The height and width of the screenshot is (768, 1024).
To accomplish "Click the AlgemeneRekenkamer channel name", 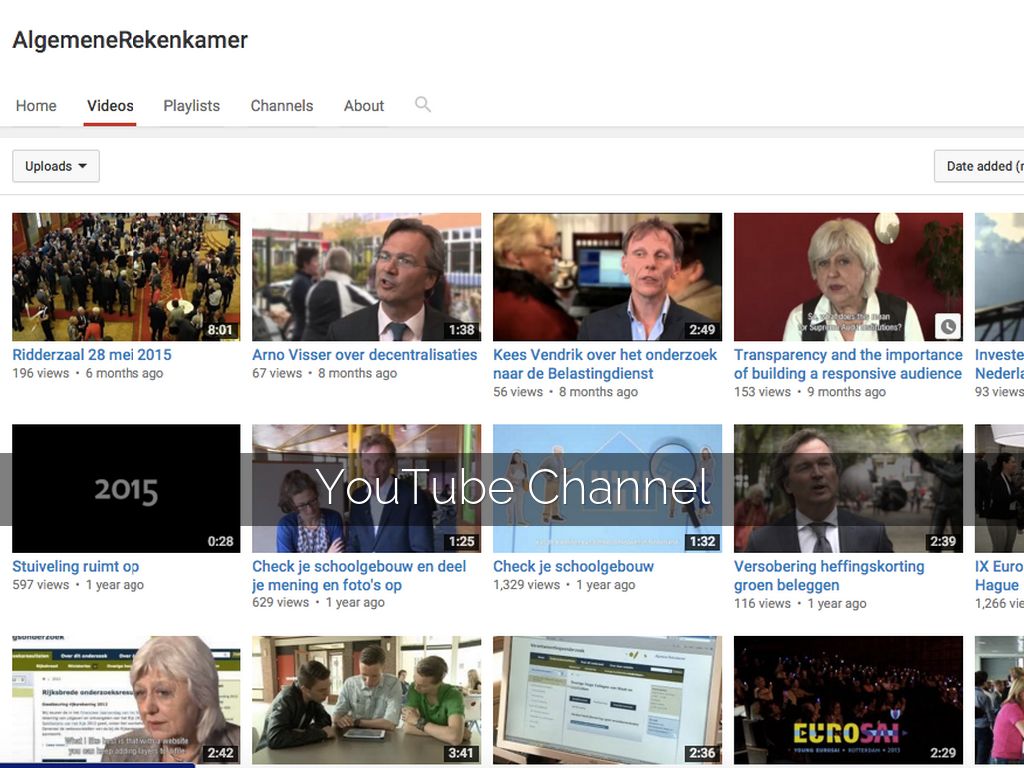I will 130,41.
